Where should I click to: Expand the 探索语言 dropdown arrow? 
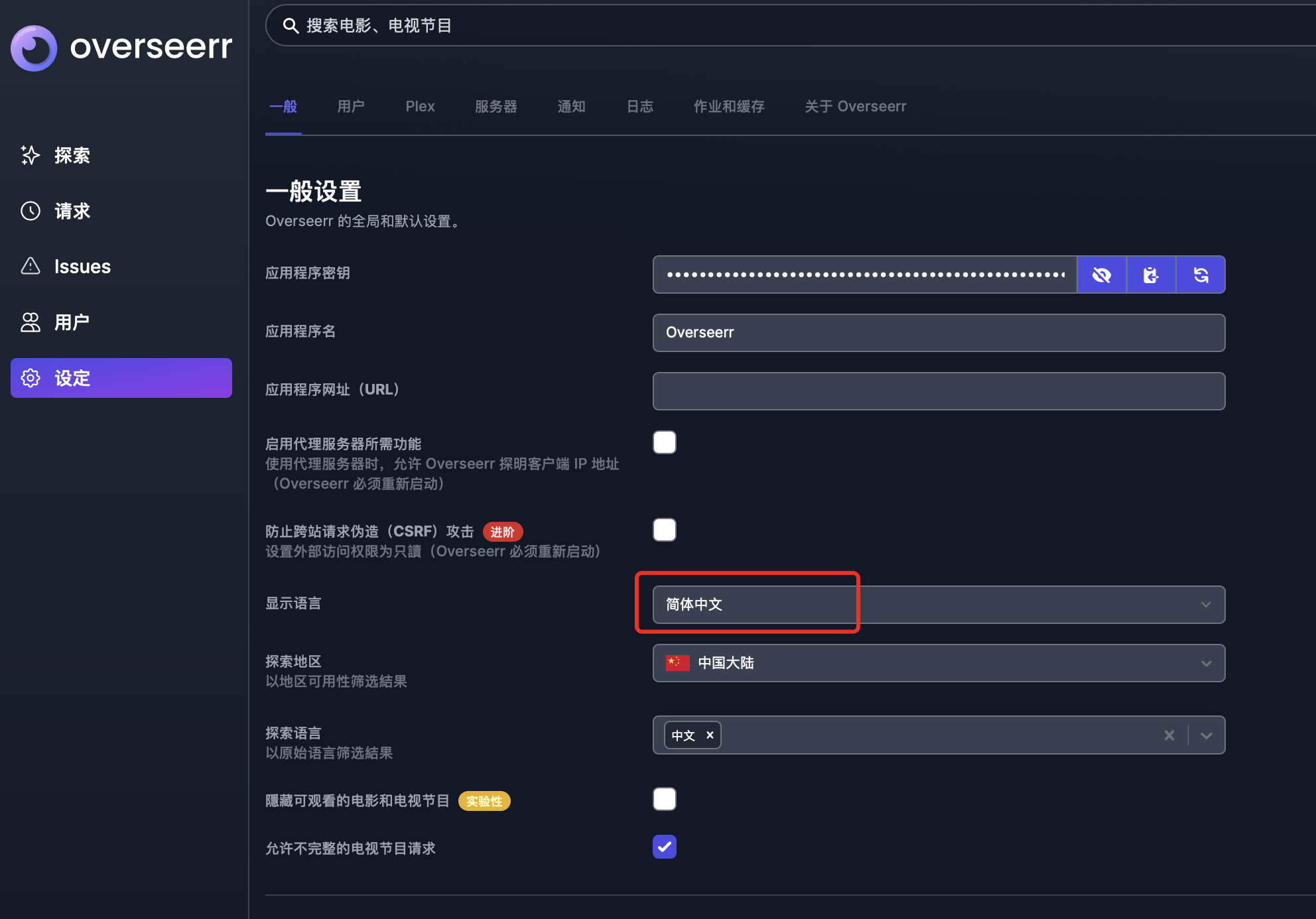click(1207, 735)
